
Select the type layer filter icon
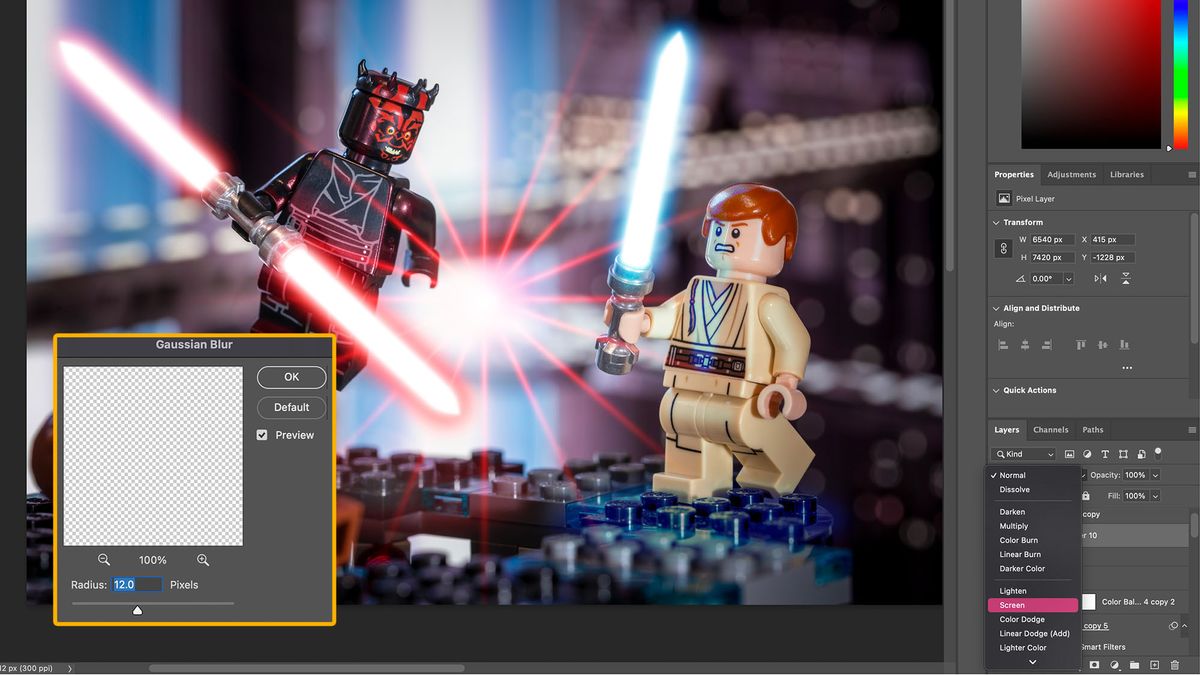[1105, 454]
